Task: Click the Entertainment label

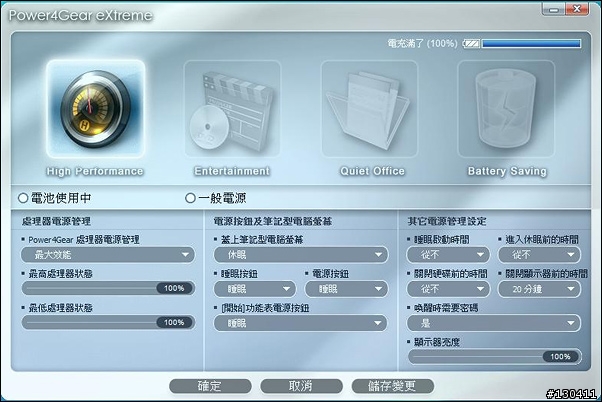Action: point(232,171)
